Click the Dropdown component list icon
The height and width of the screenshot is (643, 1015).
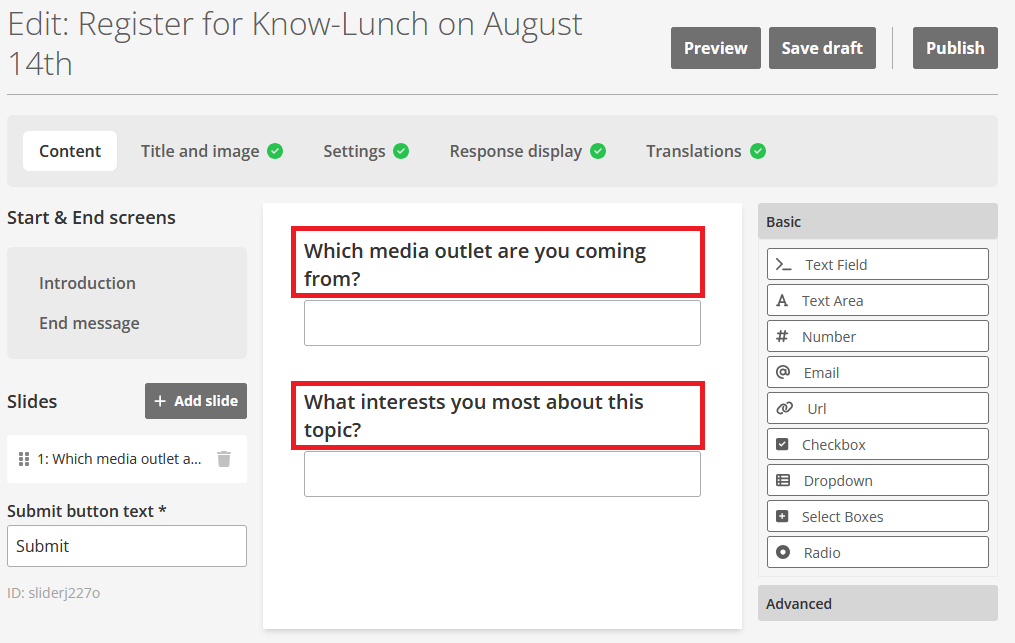783,481
